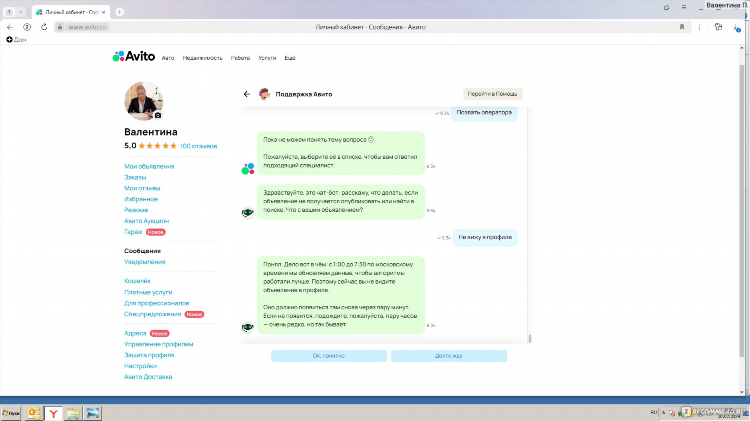This screenshot has width=750, height=421.
Task: Click the tab counter box
Action: pyautogui.click(x=9, y=12)
